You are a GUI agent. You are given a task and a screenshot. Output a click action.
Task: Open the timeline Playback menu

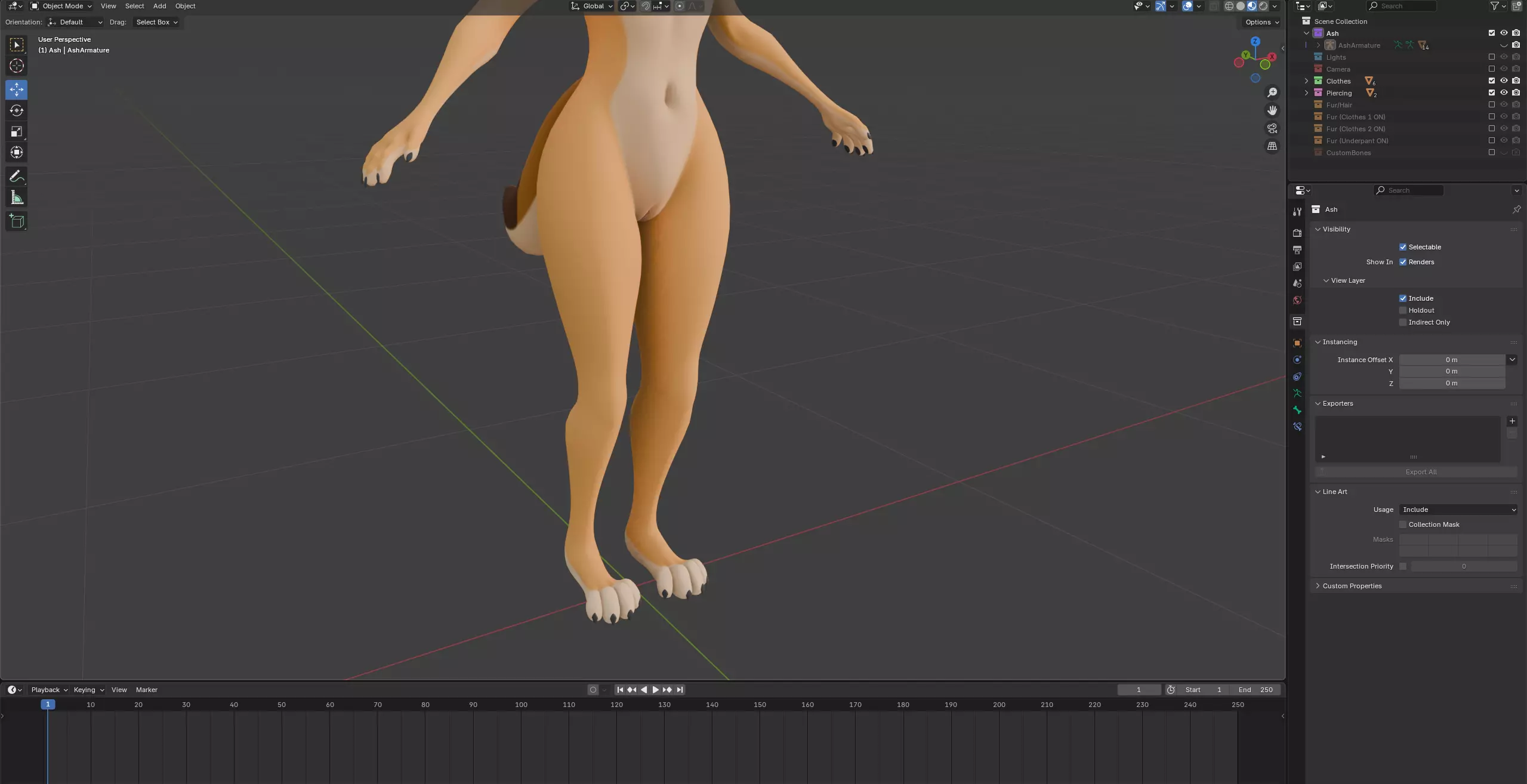coord(49,690)
